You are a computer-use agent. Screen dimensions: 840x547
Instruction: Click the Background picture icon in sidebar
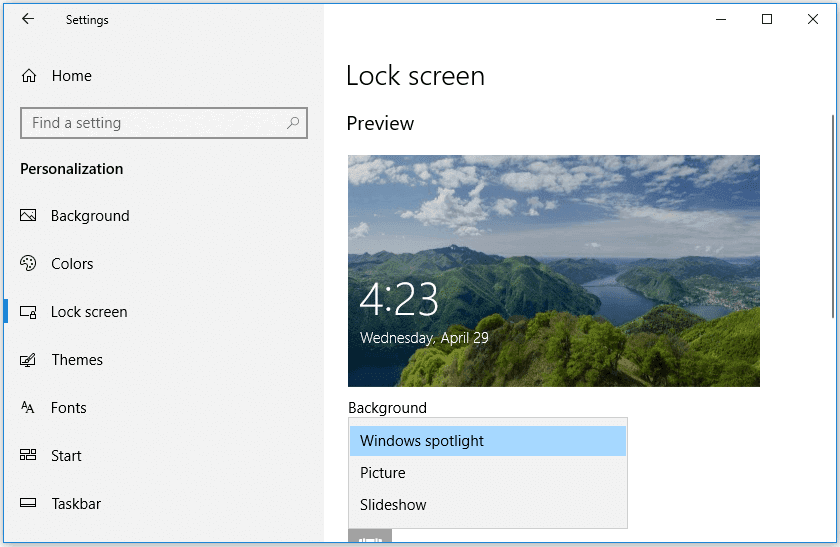pyautogui.click(x=29, y=216)
